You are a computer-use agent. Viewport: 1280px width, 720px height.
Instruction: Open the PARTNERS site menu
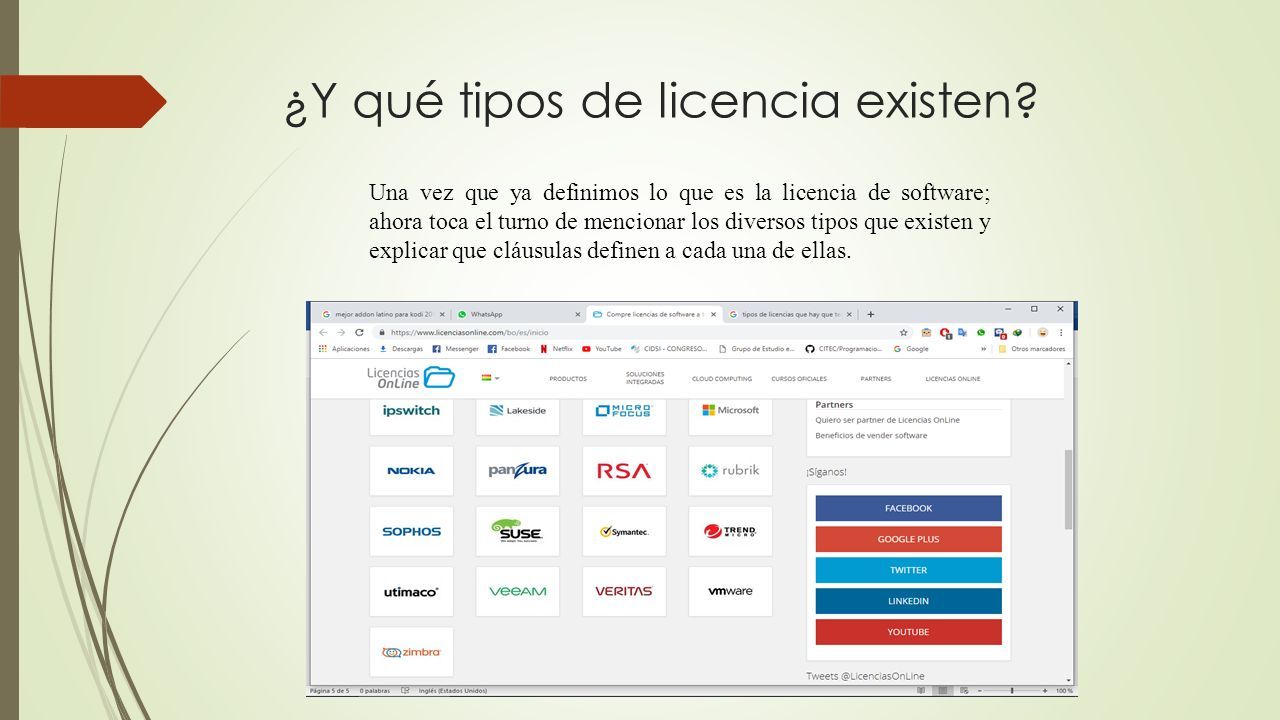coord(875,379)
